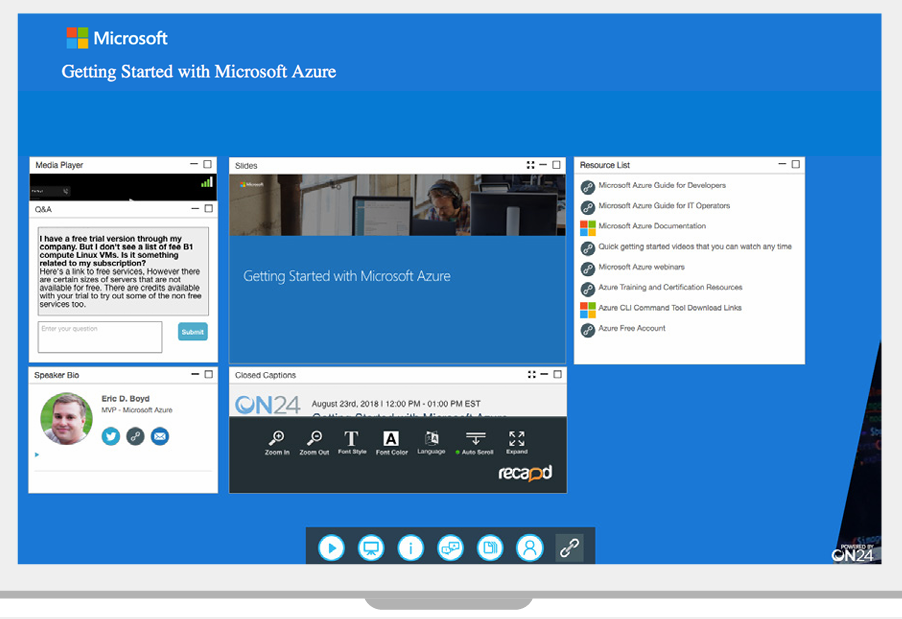Toggle the resource list link icon in dock
902x619 pixels.
569,548
